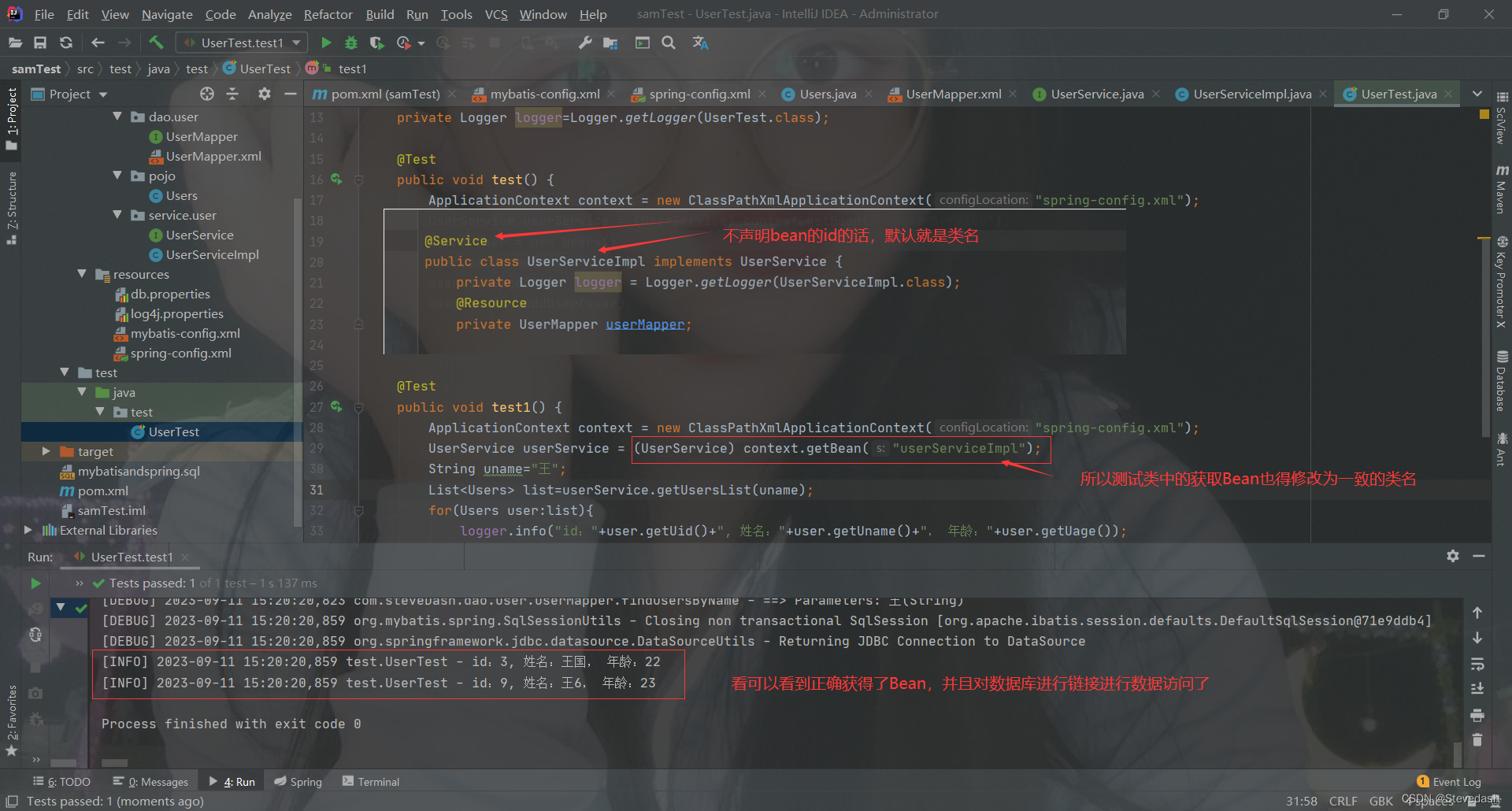The height and width of the screenshot is (811, 1512).
Task: Open the Spring tool window
Action: tap(298, 781)
